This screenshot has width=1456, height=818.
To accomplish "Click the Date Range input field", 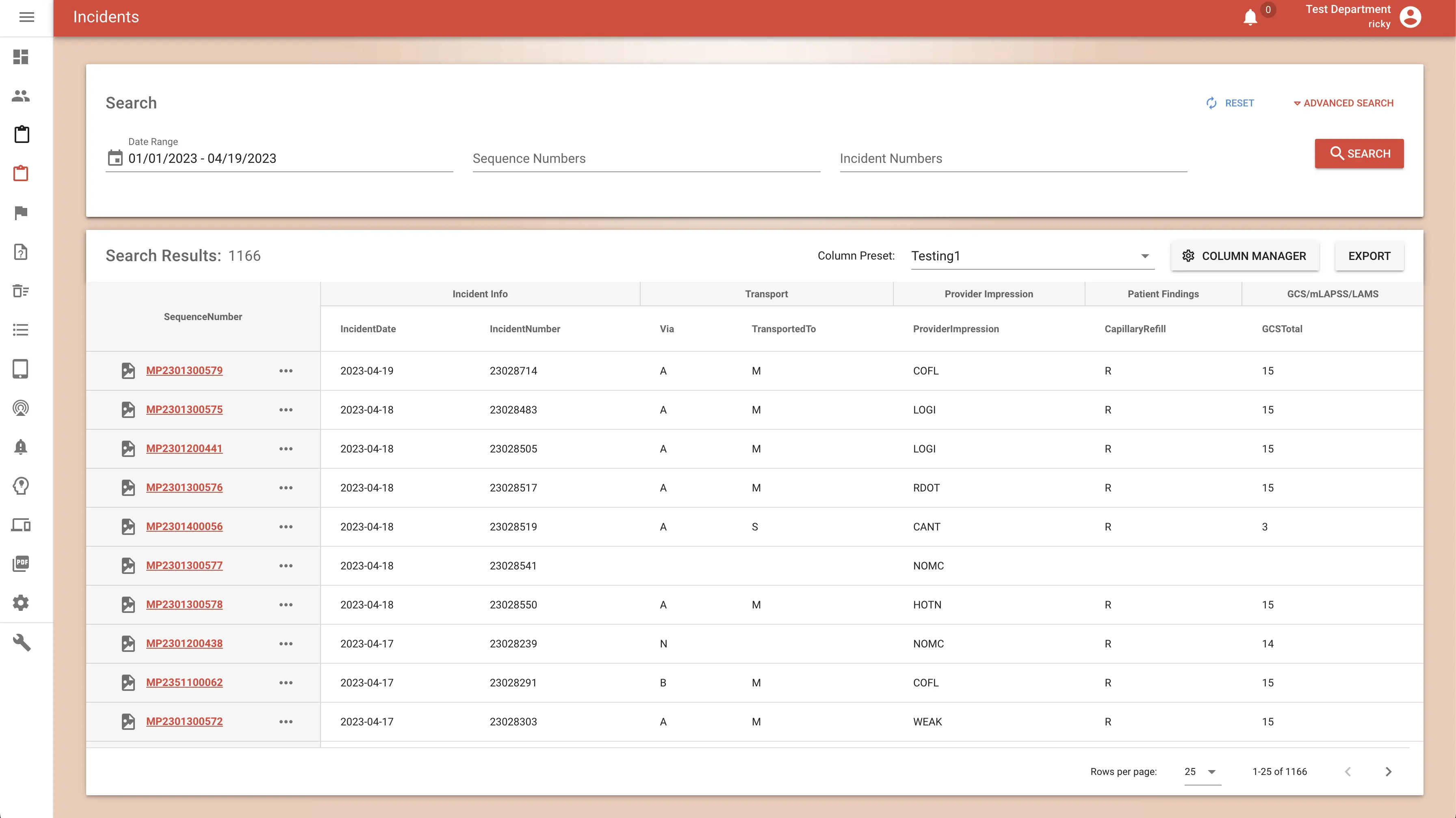I will click(x=279, y=158).
